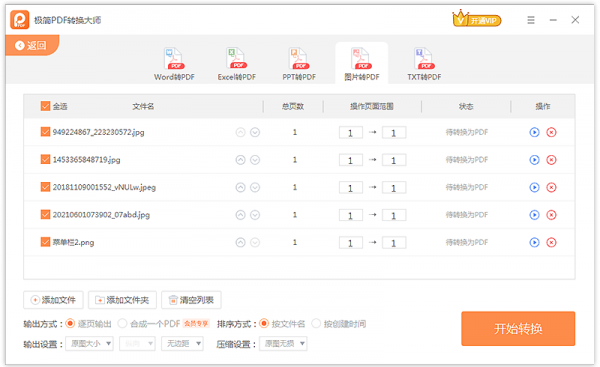Open the 无边距 margin dropdown
This screenshot has height=367, width=600.
click(x=183, y=344)
